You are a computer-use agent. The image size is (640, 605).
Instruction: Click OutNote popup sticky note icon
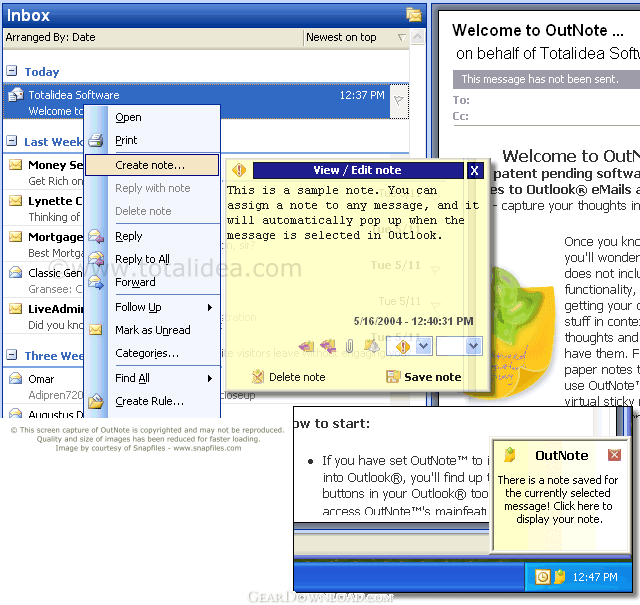click(x=509, y=455)
